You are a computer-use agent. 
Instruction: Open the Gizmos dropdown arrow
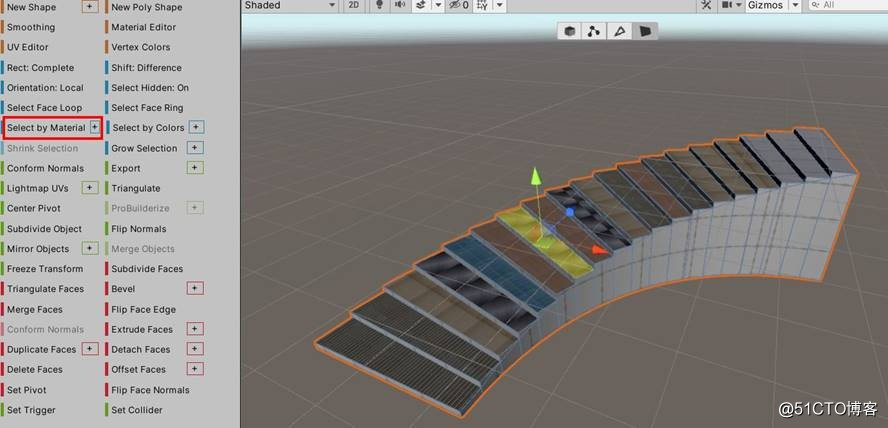[795, 5]
